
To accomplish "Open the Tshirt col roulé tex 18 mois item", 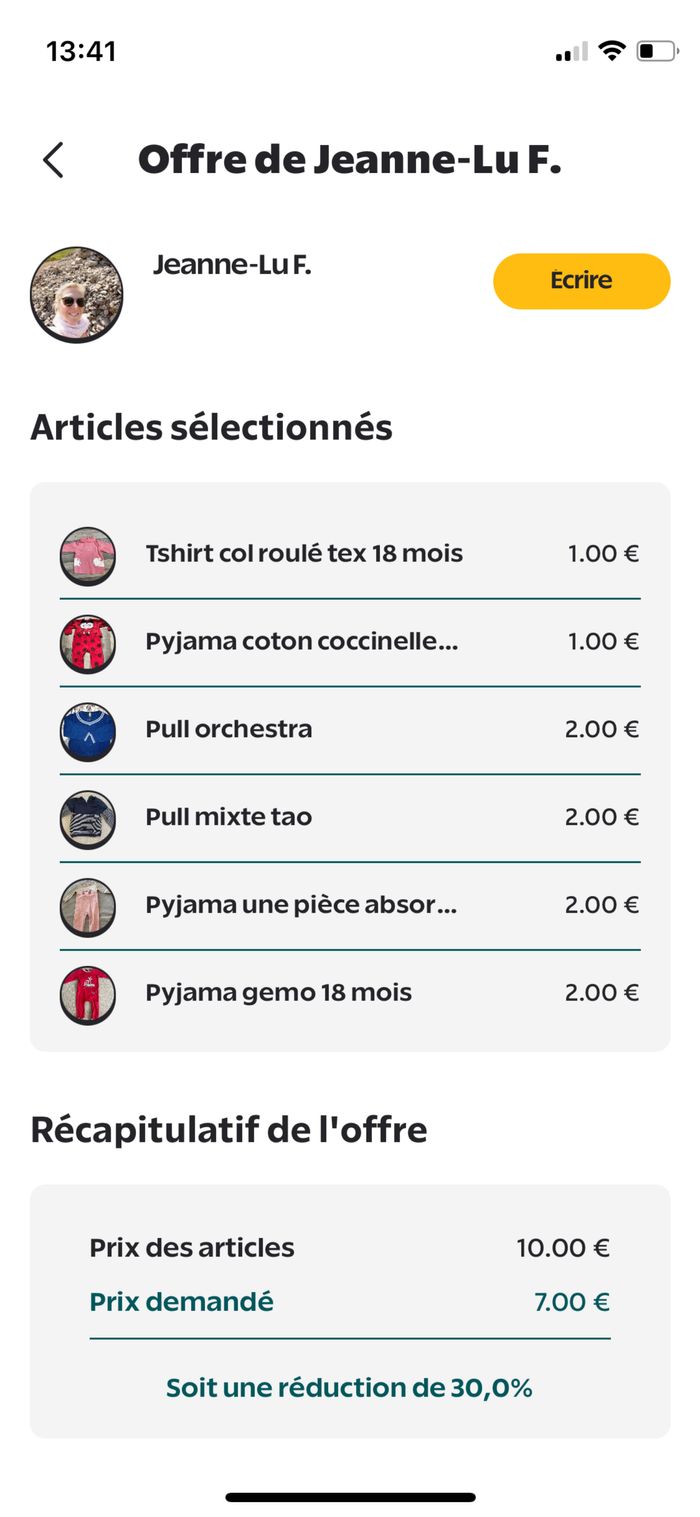I will coord(304,554).
